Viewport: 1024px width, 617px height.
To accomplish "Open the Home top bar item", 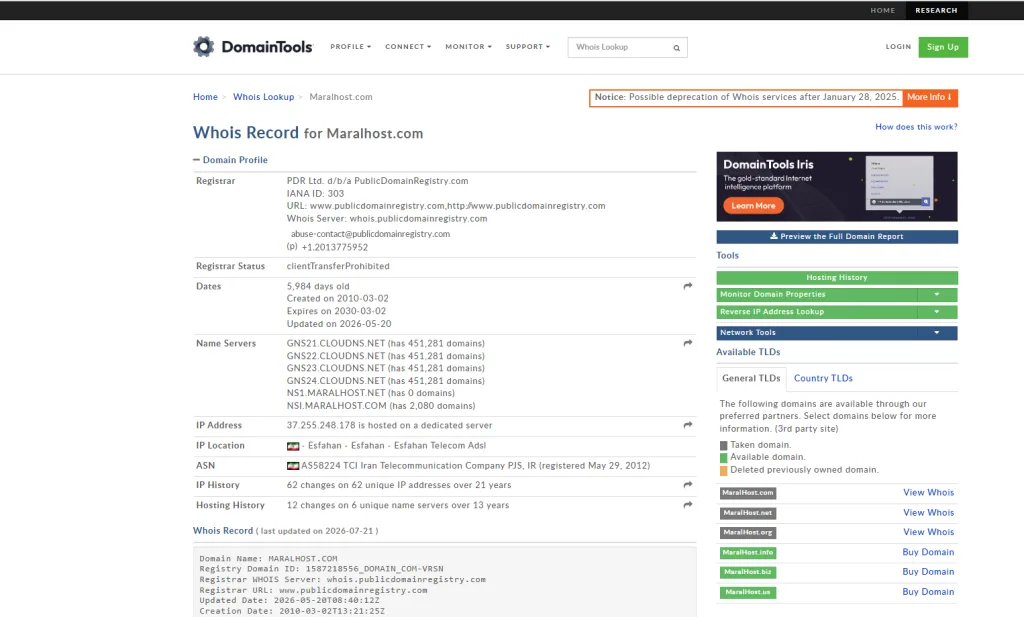I will coord(882,10).
